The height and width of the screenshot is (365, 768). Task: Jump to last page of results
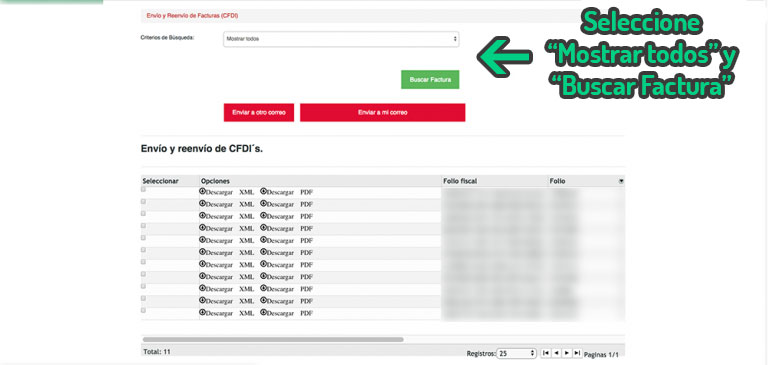[x=577, y=353]
